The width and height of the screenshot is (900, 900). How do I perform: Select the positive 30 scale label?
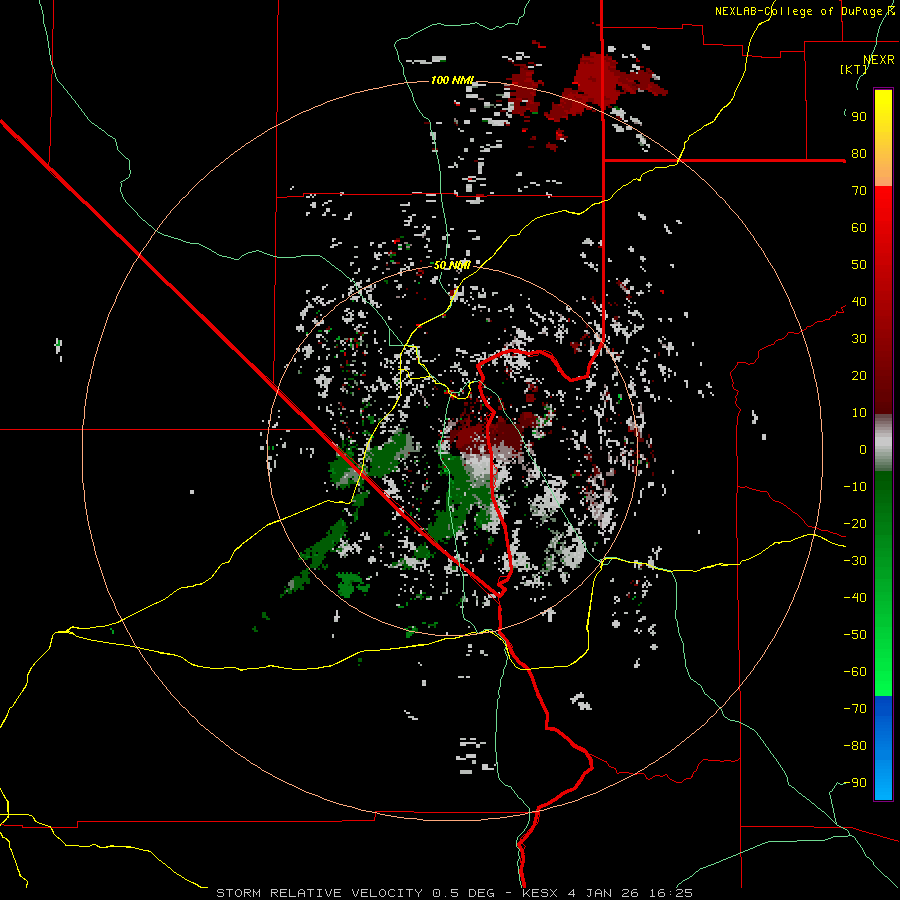(x=859, y=339)
